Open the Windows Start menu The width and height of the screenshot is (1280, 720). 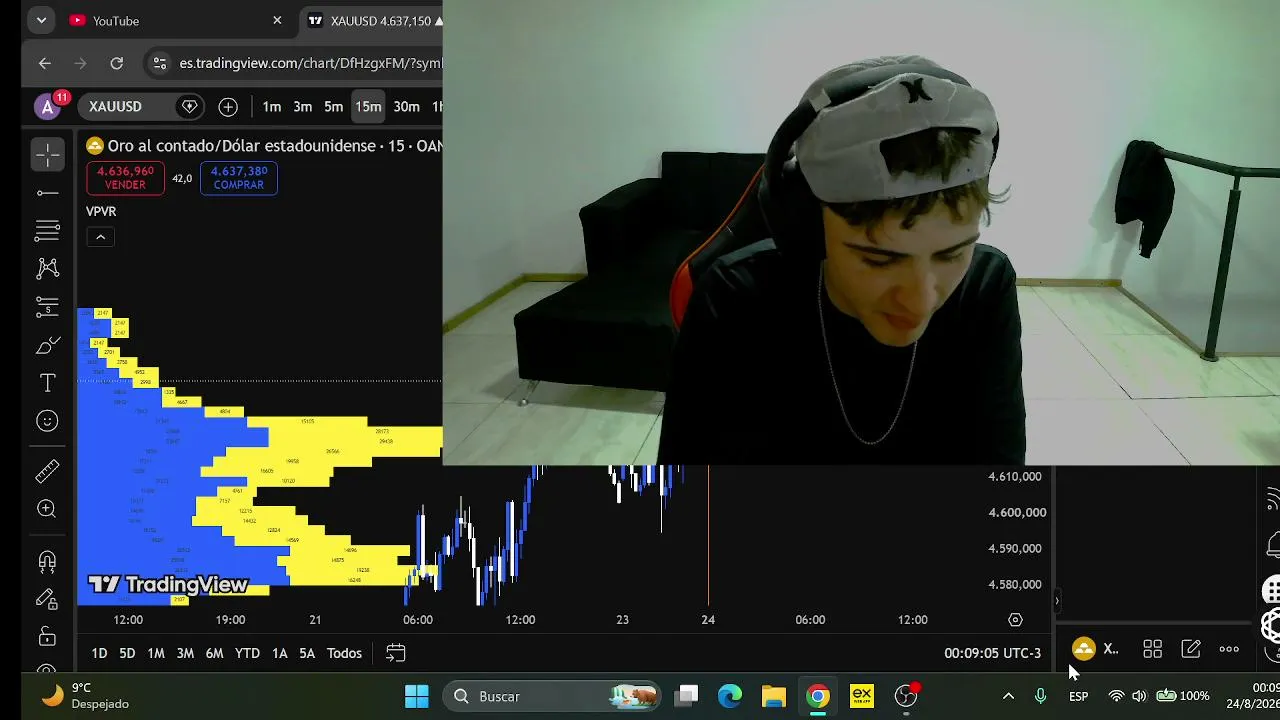pos(417,696)
